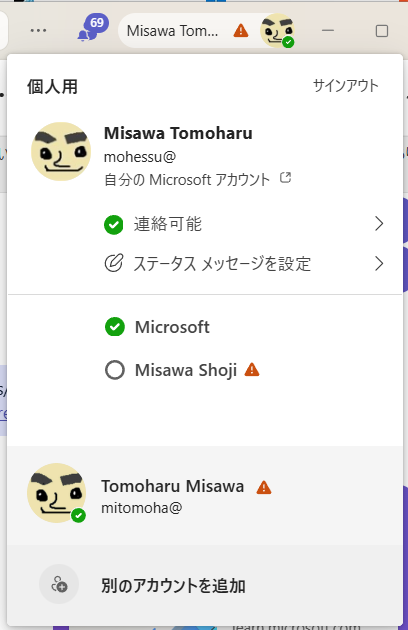Click the warning triangle in the title bar

point(241,31)
